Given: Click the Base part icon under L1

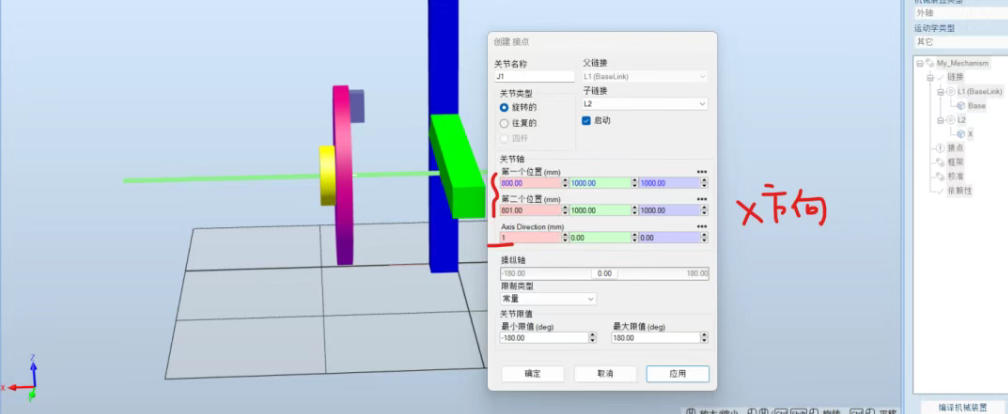Looking at the screenshot, I should [961, 105].
